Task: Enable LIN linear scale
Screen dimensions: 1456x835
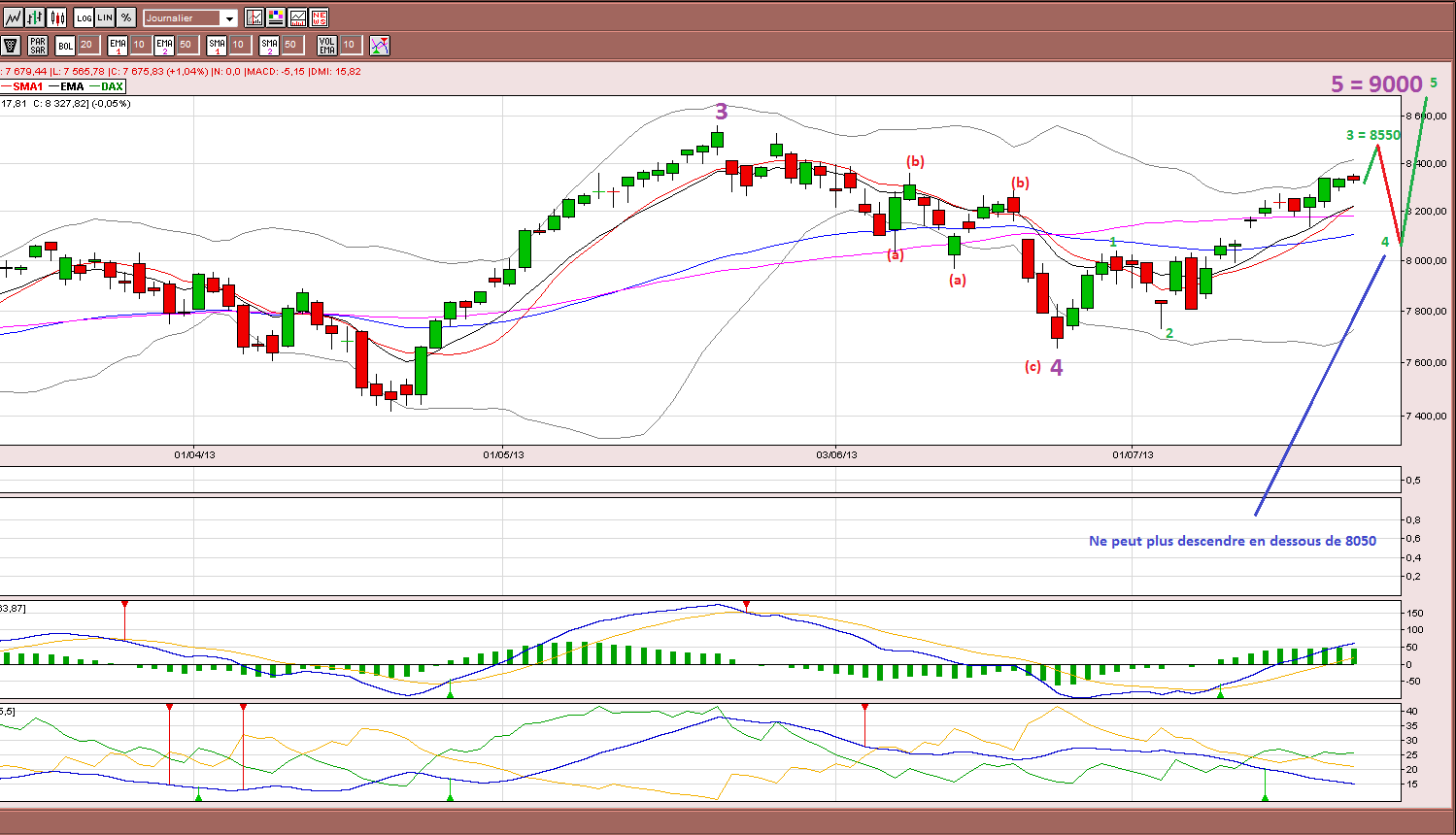Action: tap(105, 17)
